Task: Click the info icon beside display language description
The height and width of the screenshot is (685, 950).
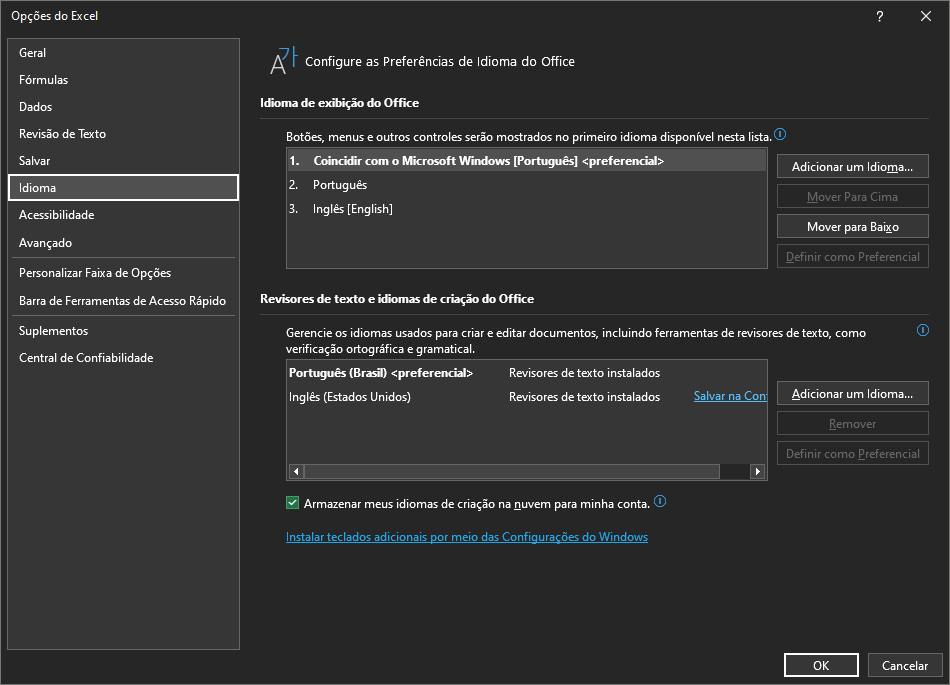Action: click(x=780, y=134)
